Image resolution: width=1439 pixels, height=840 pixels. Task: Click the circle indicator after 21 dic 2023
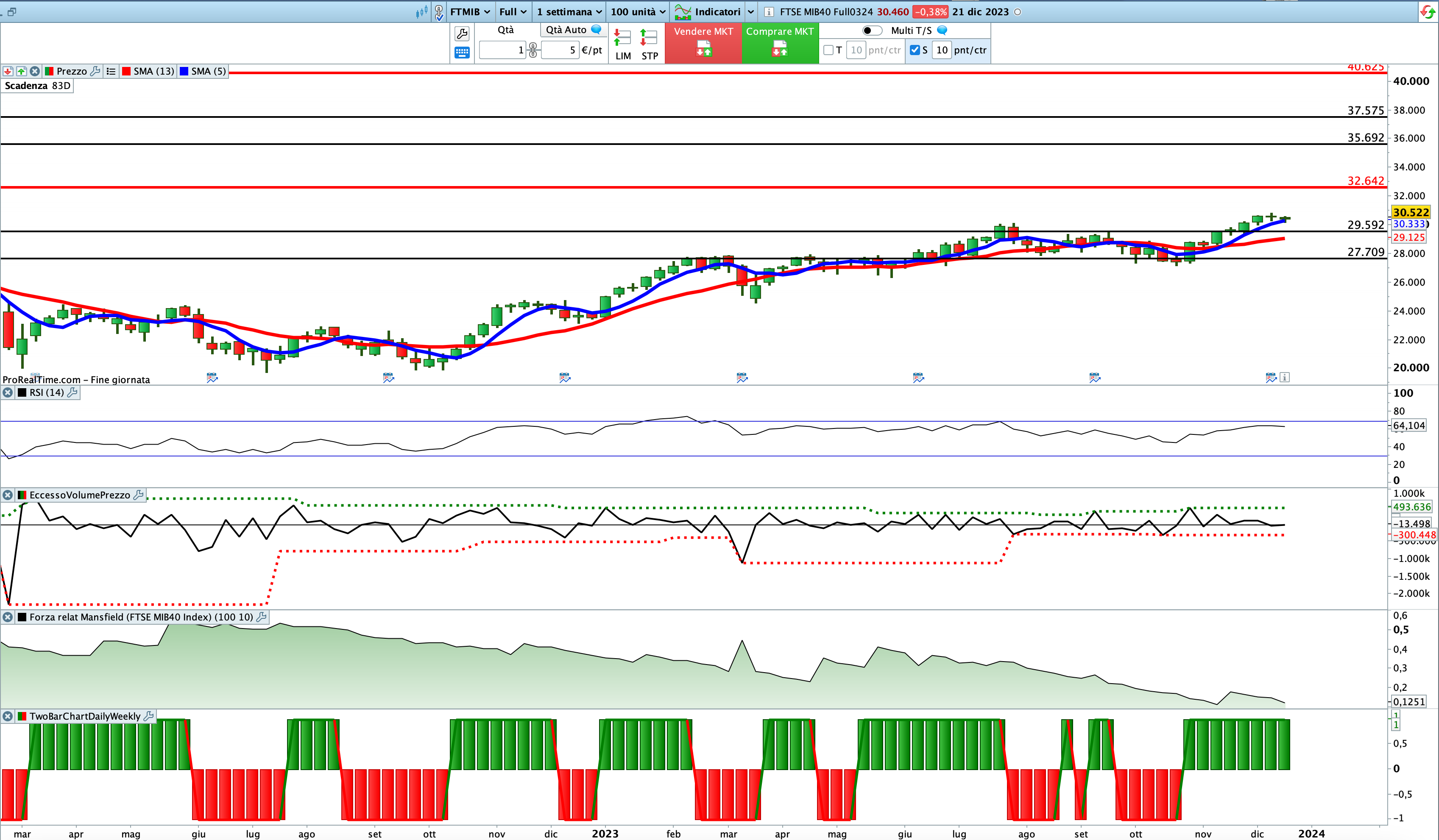pyautogui.click(x=1017, y=12)
